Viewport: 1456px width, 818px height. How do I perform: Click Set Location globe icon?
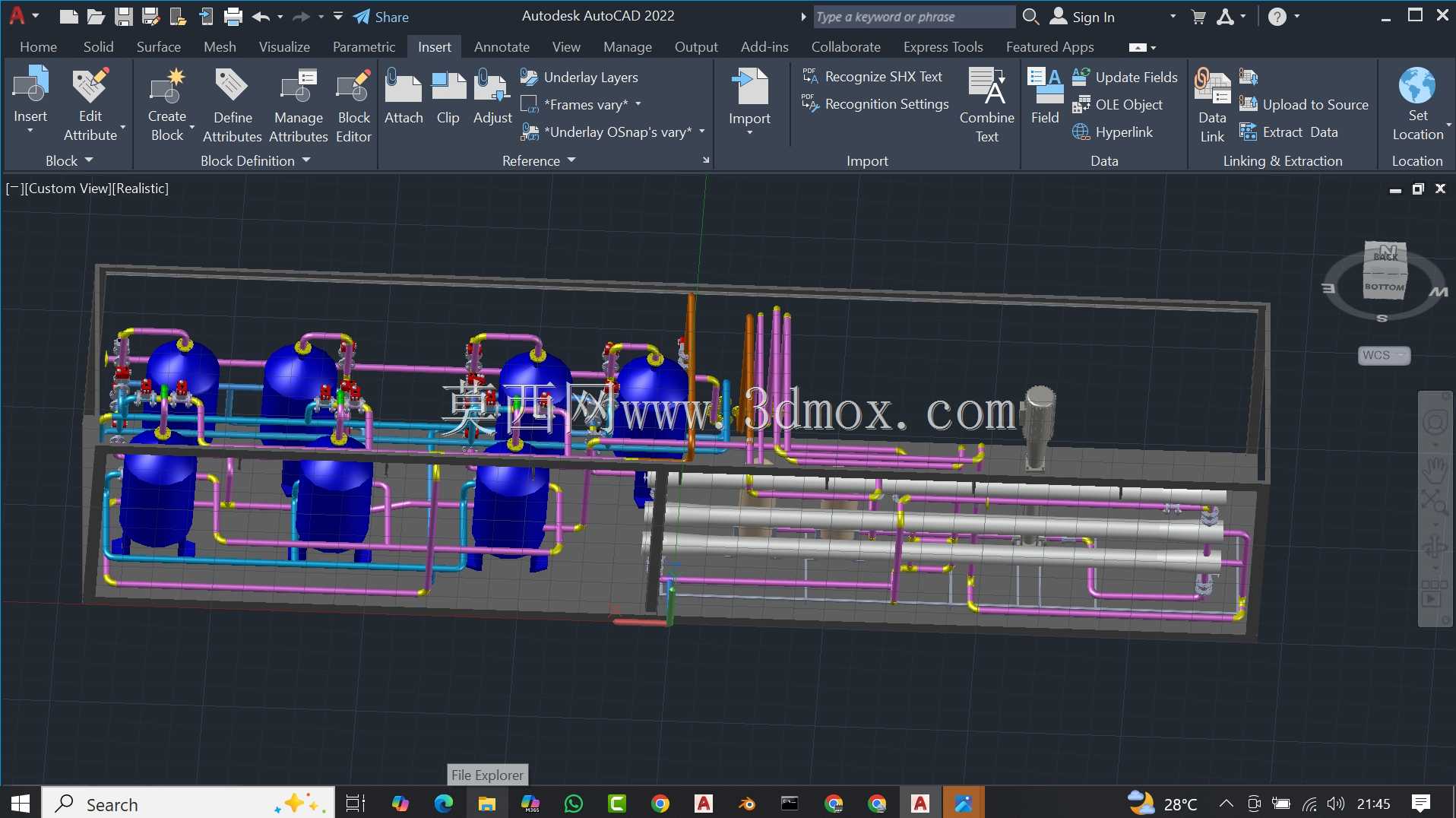pos(1417,85)
